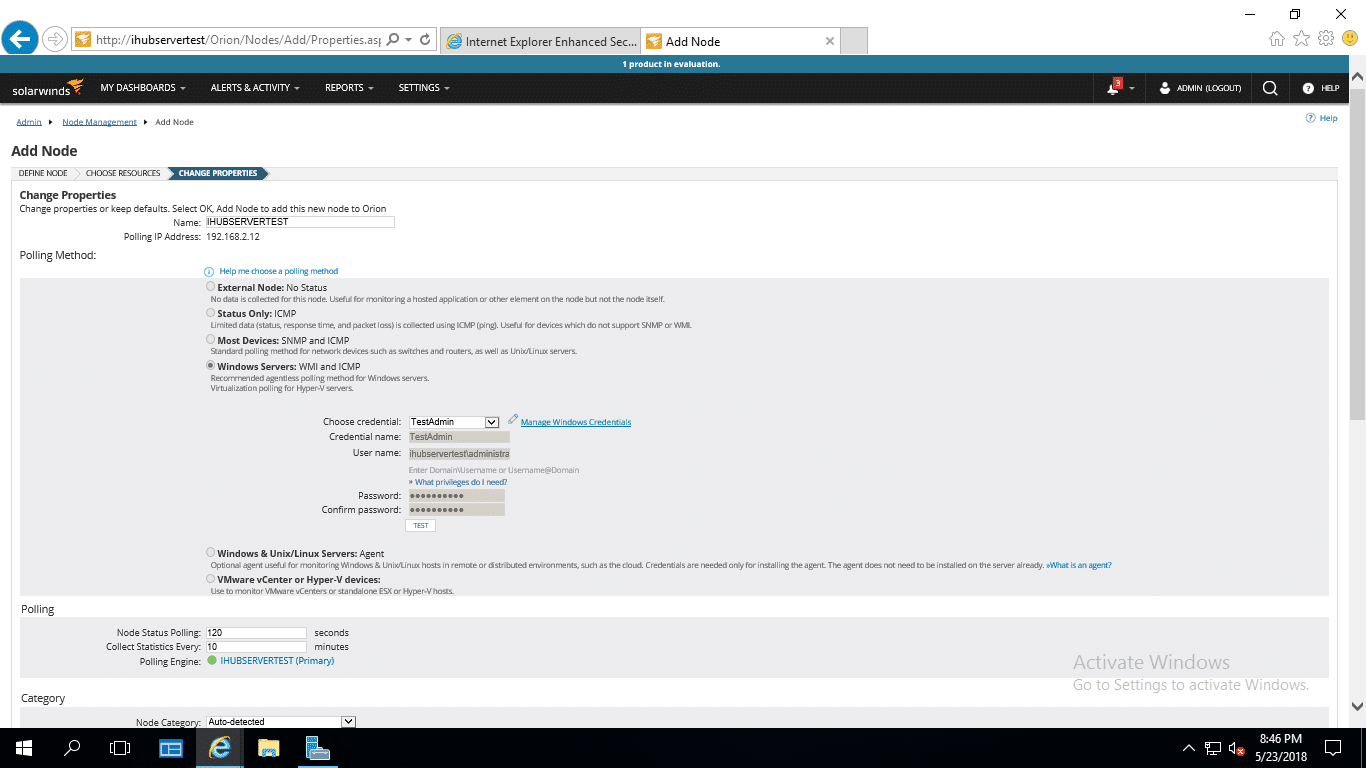The width and height of the screenshot is (1366, 768).
Task: Go to Admin breadcrumb link
Action: (x=29, y=122)
